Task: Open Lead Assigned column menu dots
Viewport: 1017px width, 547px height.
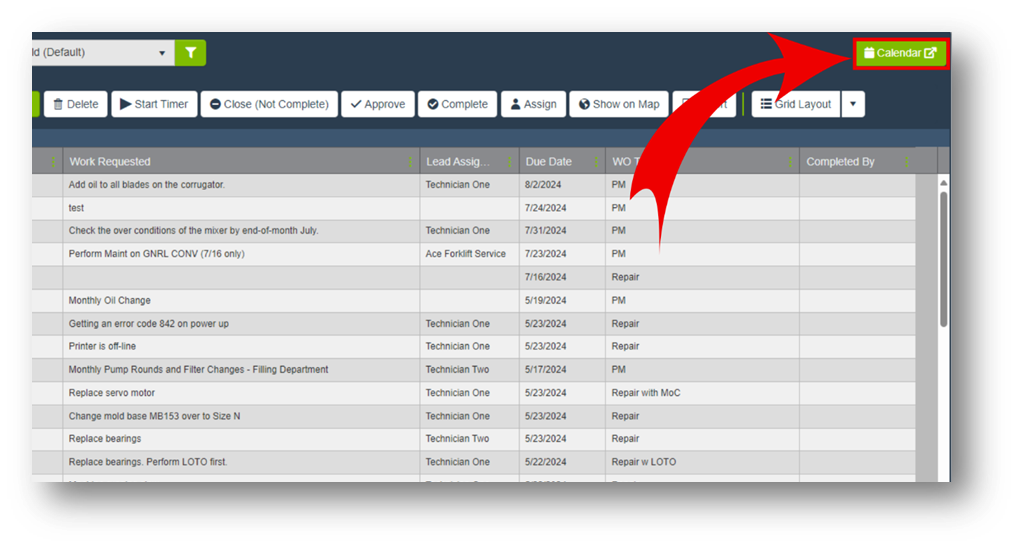Action: coord(510,162)
